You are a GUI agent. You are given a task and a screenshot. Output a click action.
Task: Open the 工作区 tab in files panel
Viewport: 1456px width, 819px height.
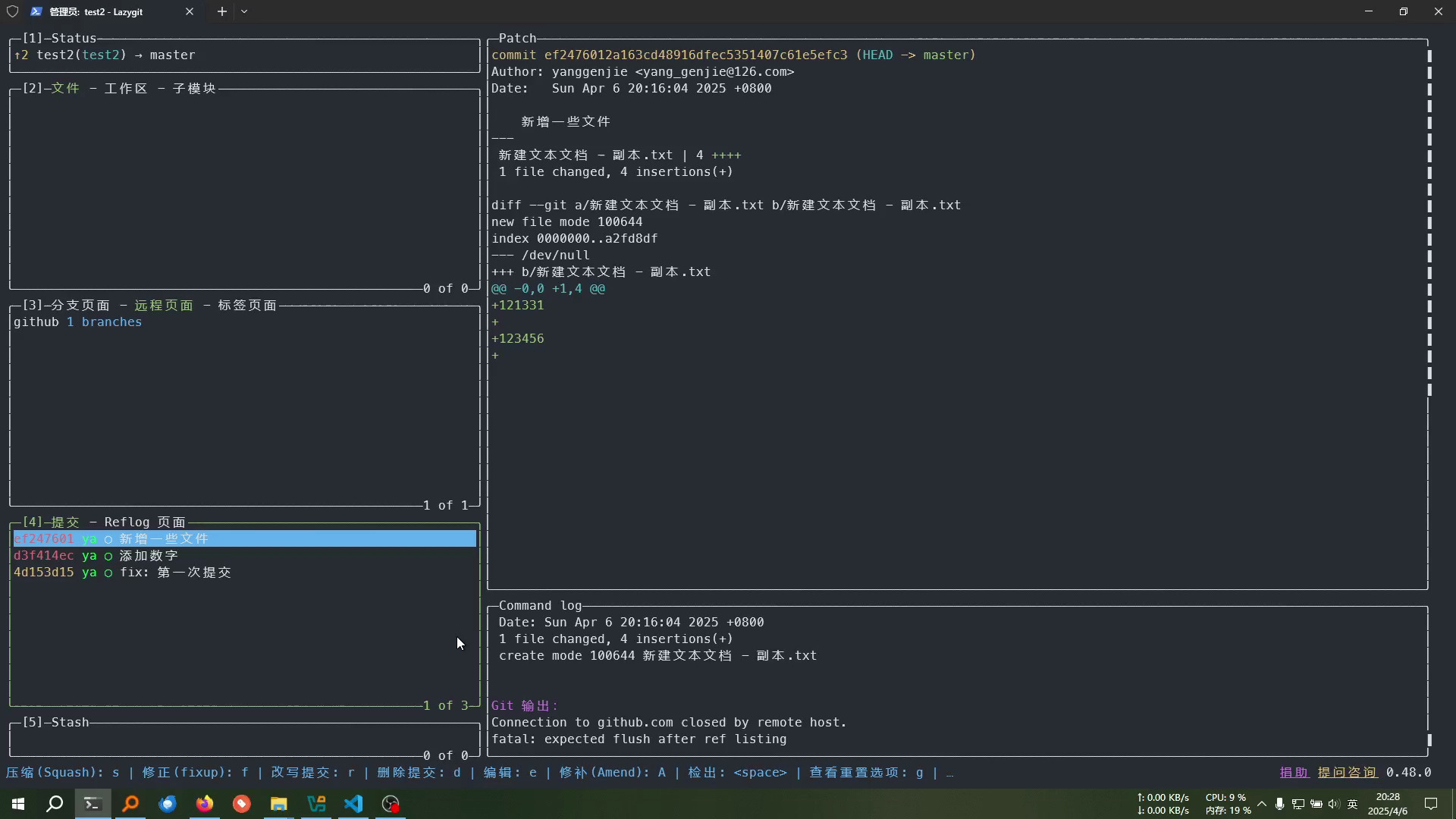pos(125,88)
